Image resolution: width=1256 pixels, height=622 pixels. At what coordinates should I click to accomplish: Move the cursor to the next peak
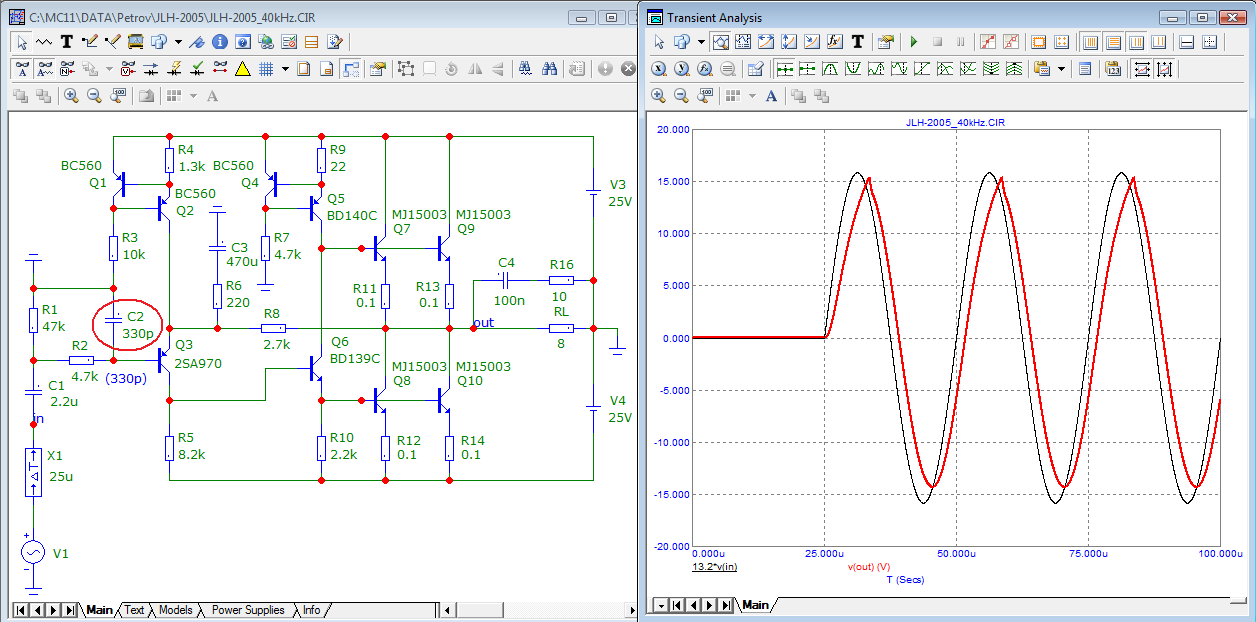[x=830, y=69]
